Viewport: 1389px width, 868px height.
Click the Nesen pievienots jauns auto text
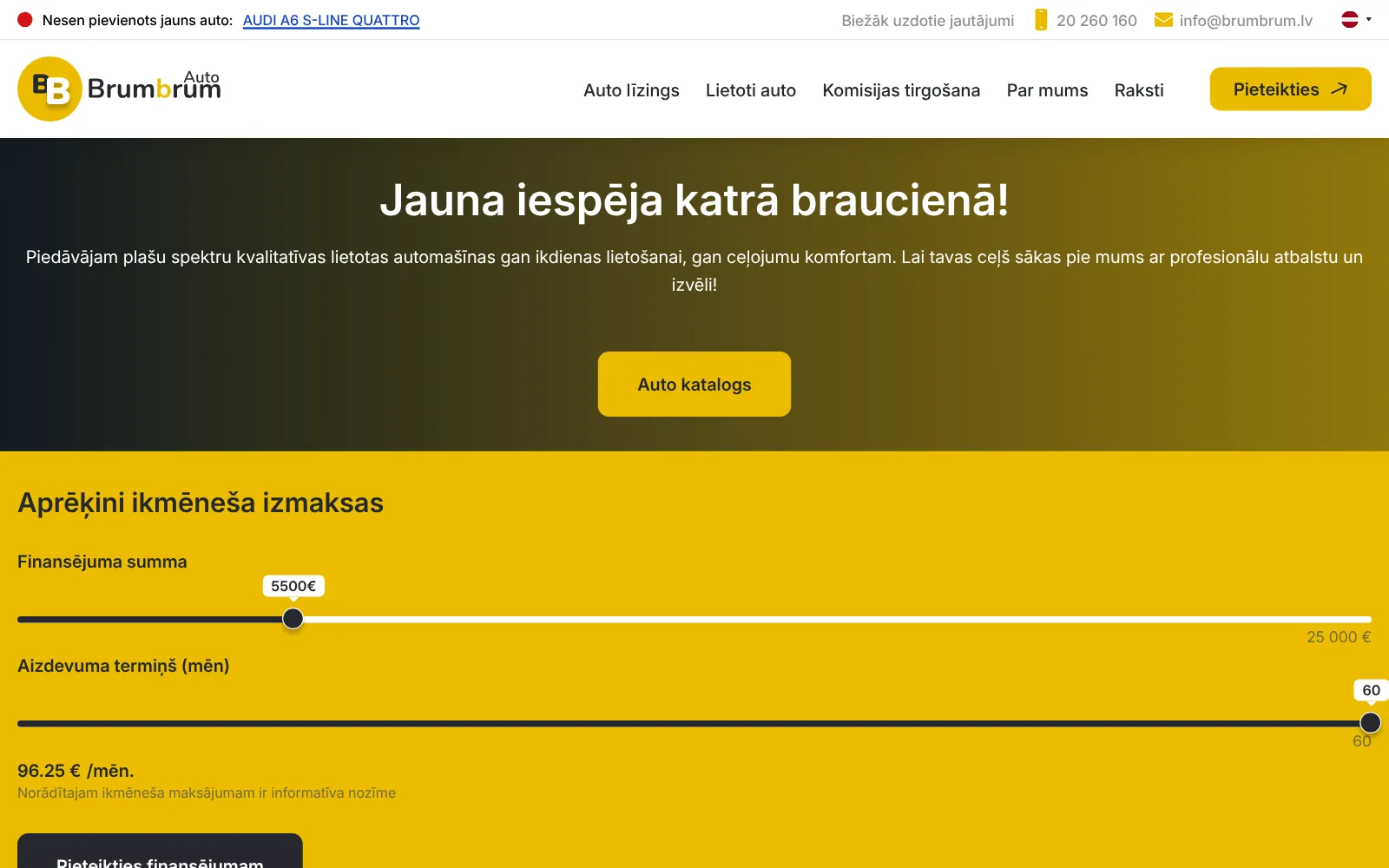137,20
